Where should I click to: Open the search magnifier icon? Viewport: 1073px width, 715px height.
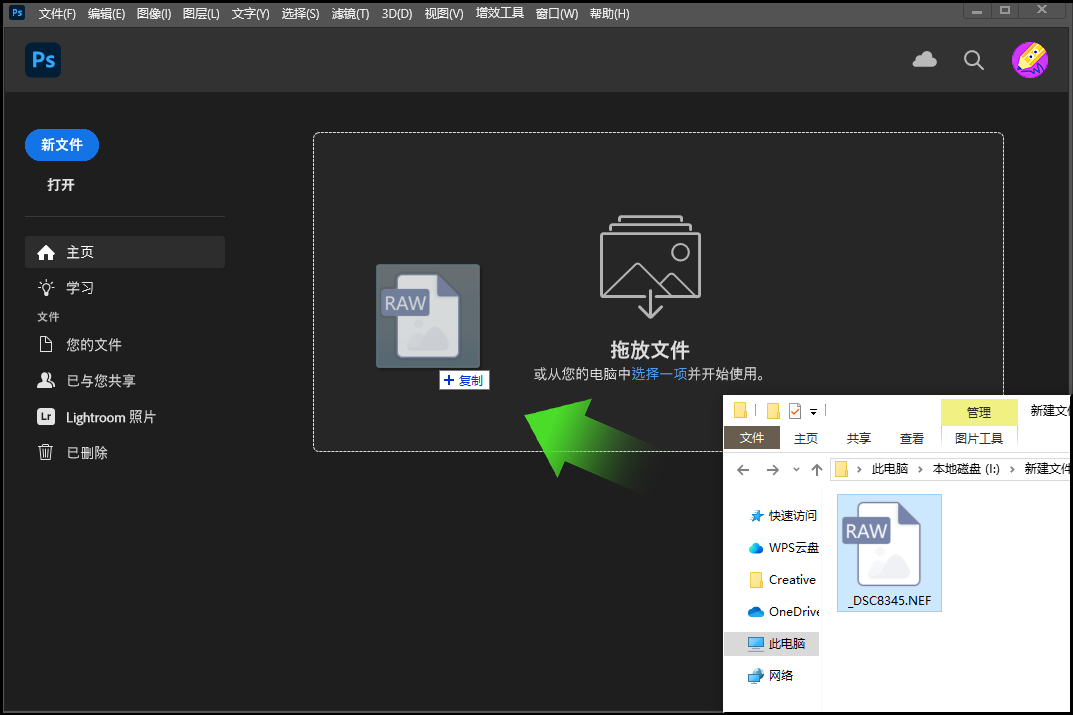[x=974, y=60]
